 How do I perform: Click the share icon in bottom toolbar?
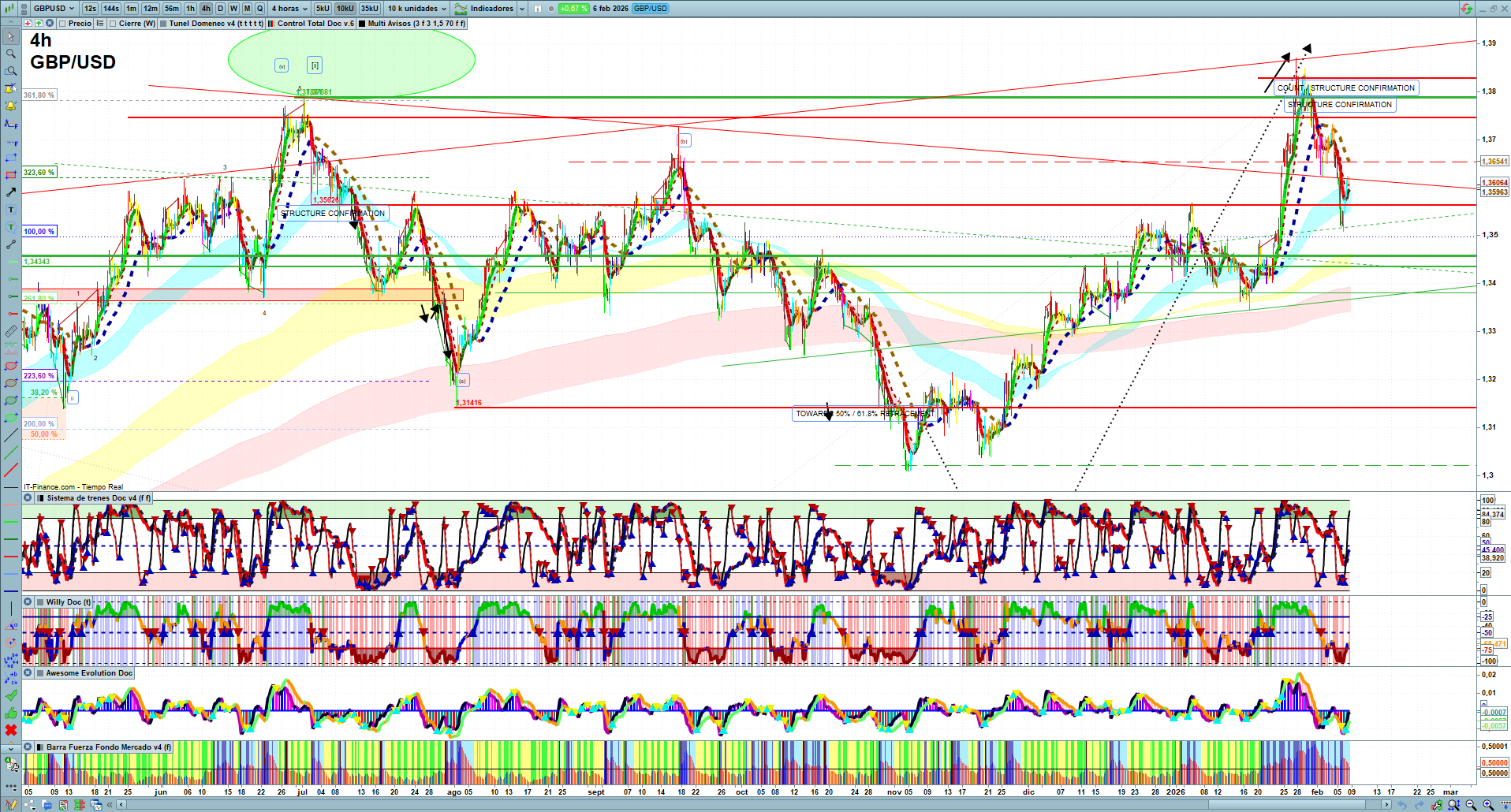click(x=29, y=805)
